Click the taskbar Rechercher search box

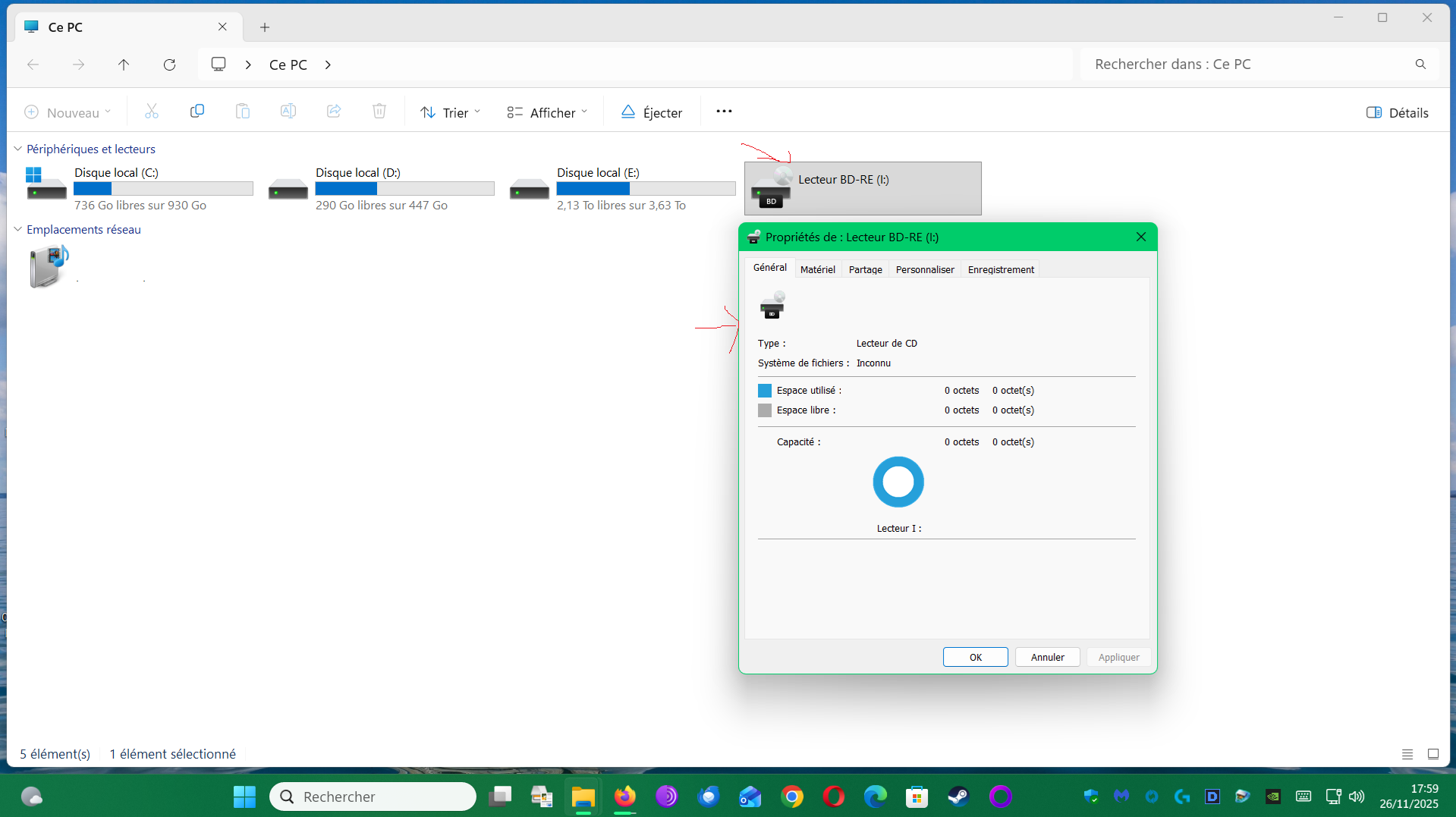pyautogui.click(x=373, y=797)
